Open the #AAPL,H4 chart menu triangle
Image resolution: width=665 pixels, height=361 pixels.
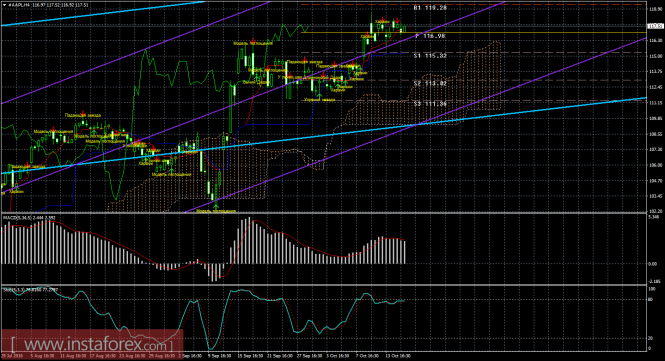pyautogui.click(x=4, y=5)
